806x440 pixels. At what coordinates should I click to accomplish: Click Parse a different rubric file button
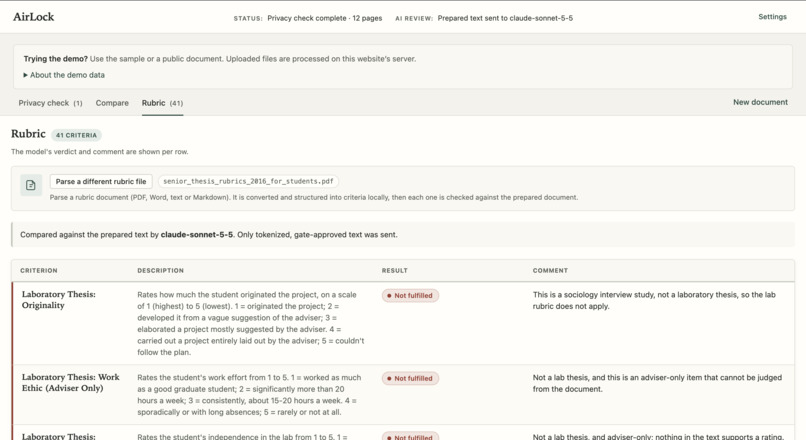(x=101, y=181)
